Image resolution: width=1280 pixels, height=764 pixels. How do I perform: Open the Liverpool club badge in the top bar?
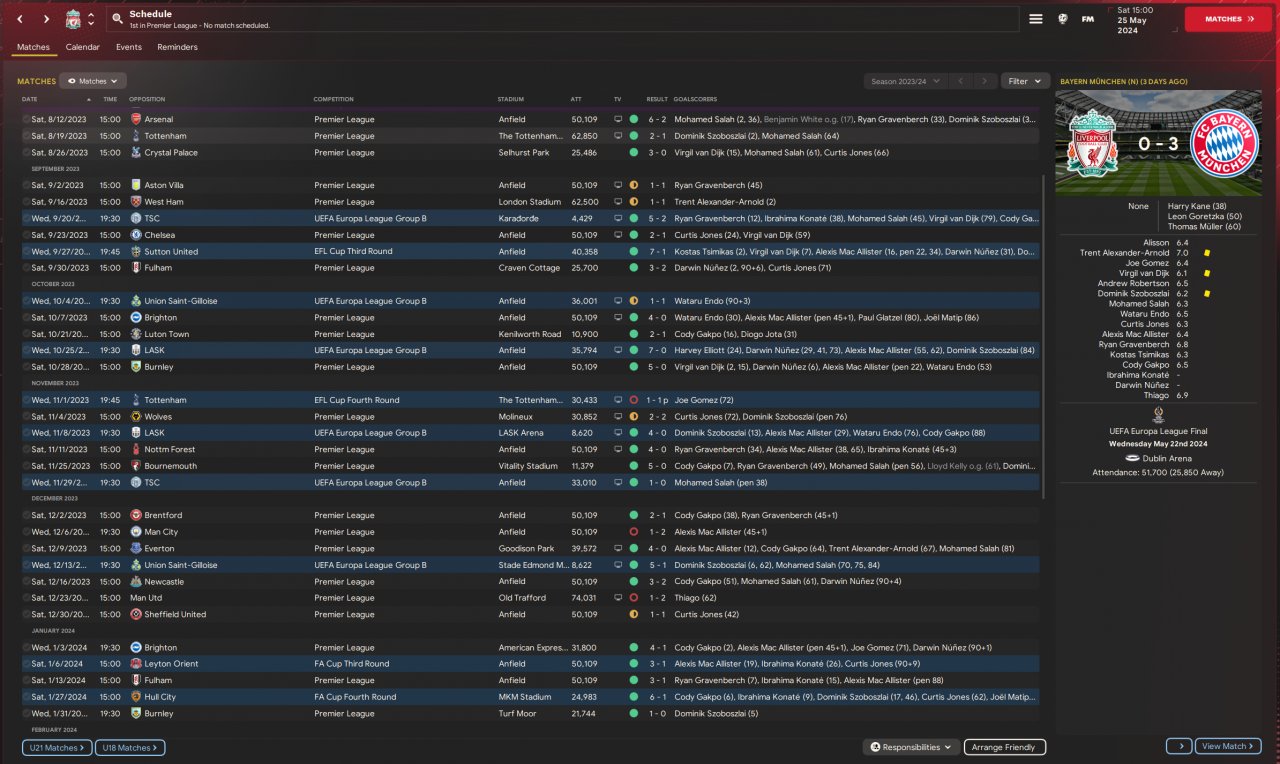click(x=73, y=19)
